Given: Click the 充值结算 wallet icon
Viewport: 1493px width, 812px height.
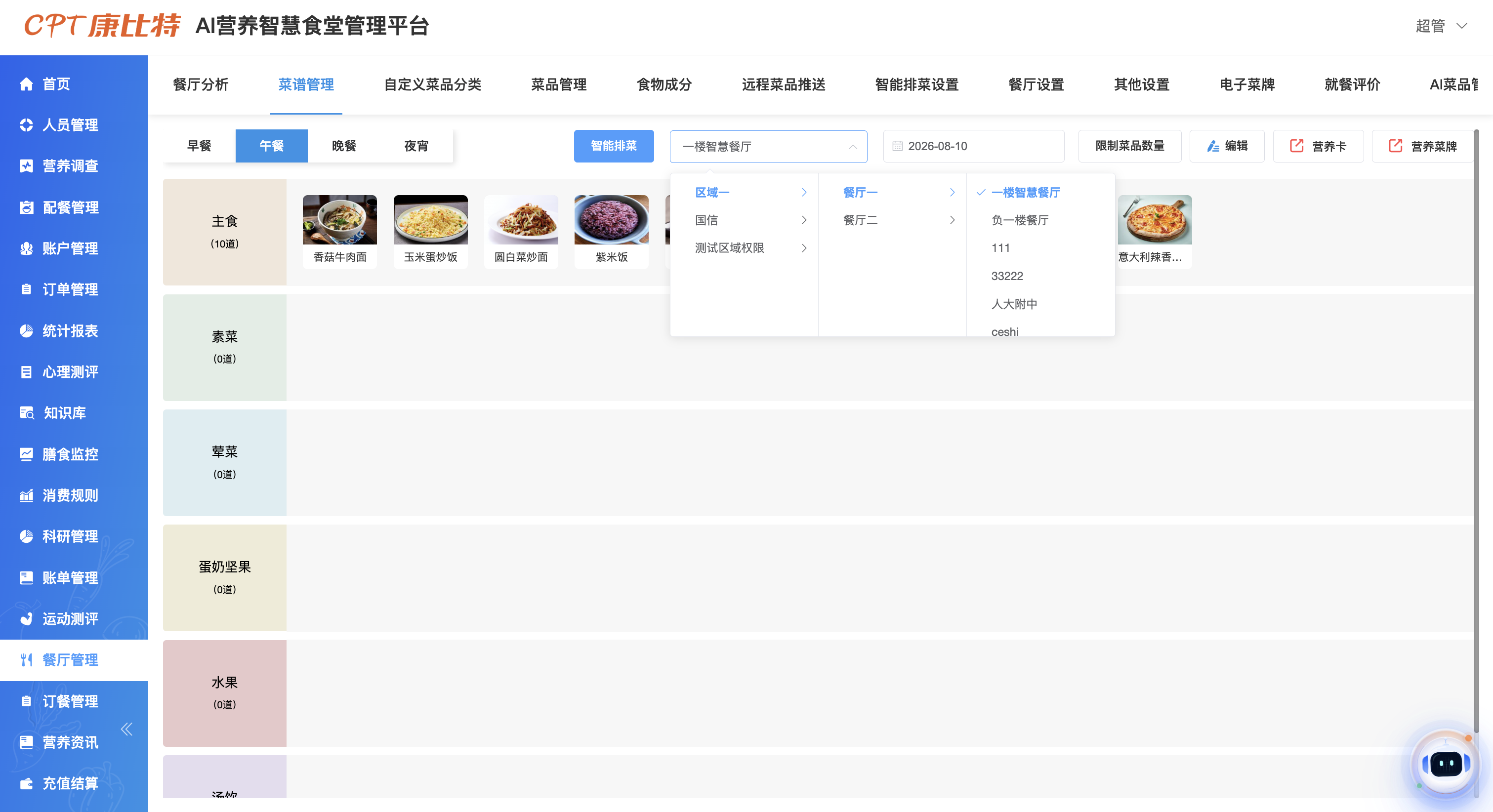Looking at the screenshot, I should click(26, 784).
